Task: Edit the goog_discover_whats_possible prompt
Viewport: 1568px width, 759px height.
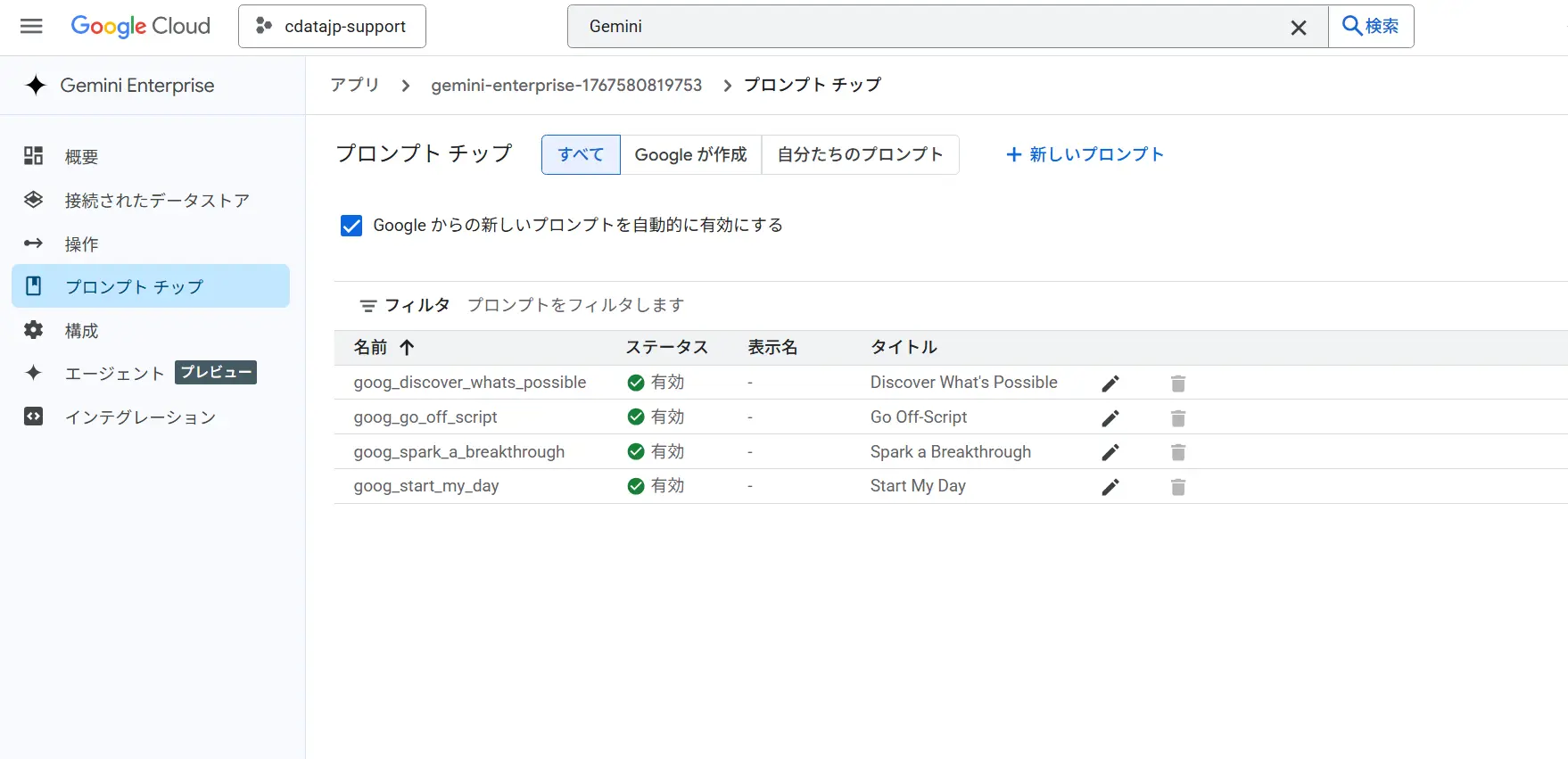Action: point(1110,384)
